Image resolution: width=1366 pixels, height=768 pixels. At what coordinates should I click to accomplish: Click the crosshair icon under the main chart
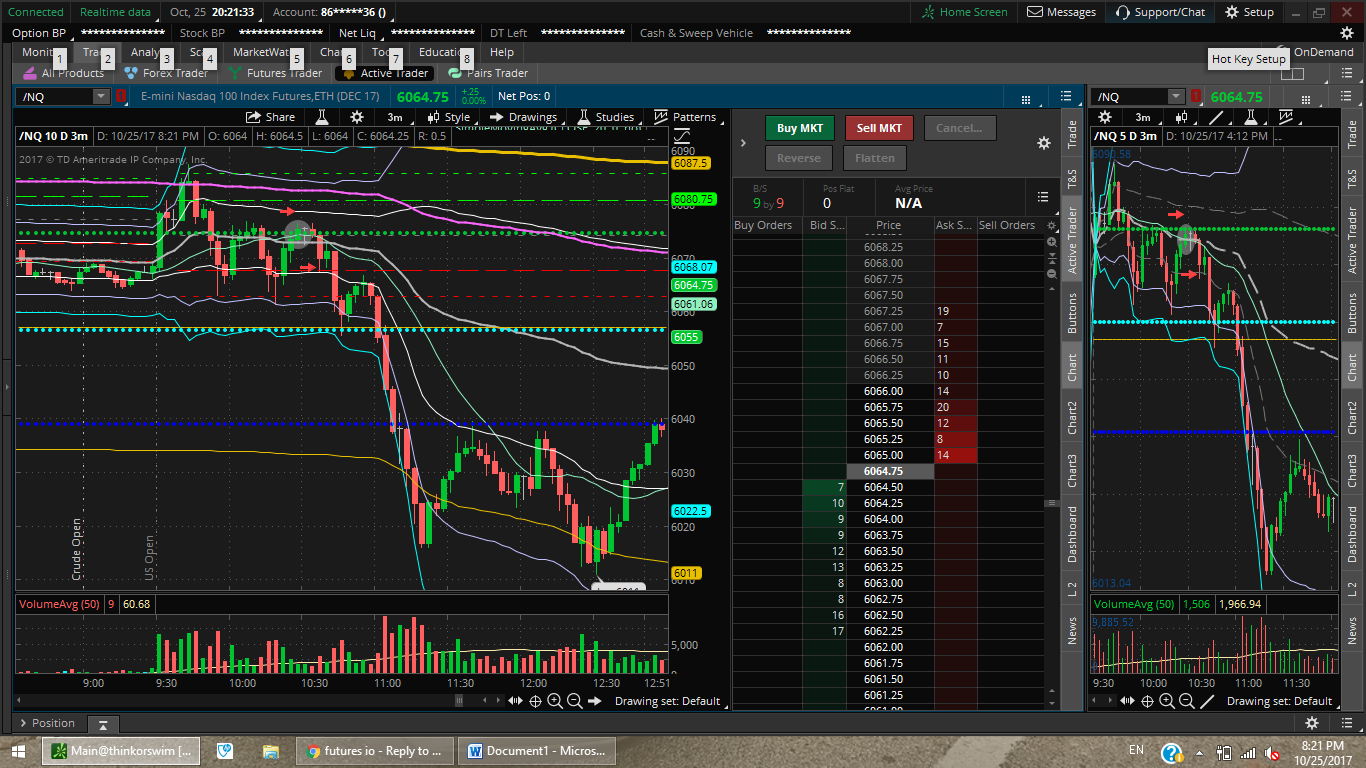click(x=536, y=701)
